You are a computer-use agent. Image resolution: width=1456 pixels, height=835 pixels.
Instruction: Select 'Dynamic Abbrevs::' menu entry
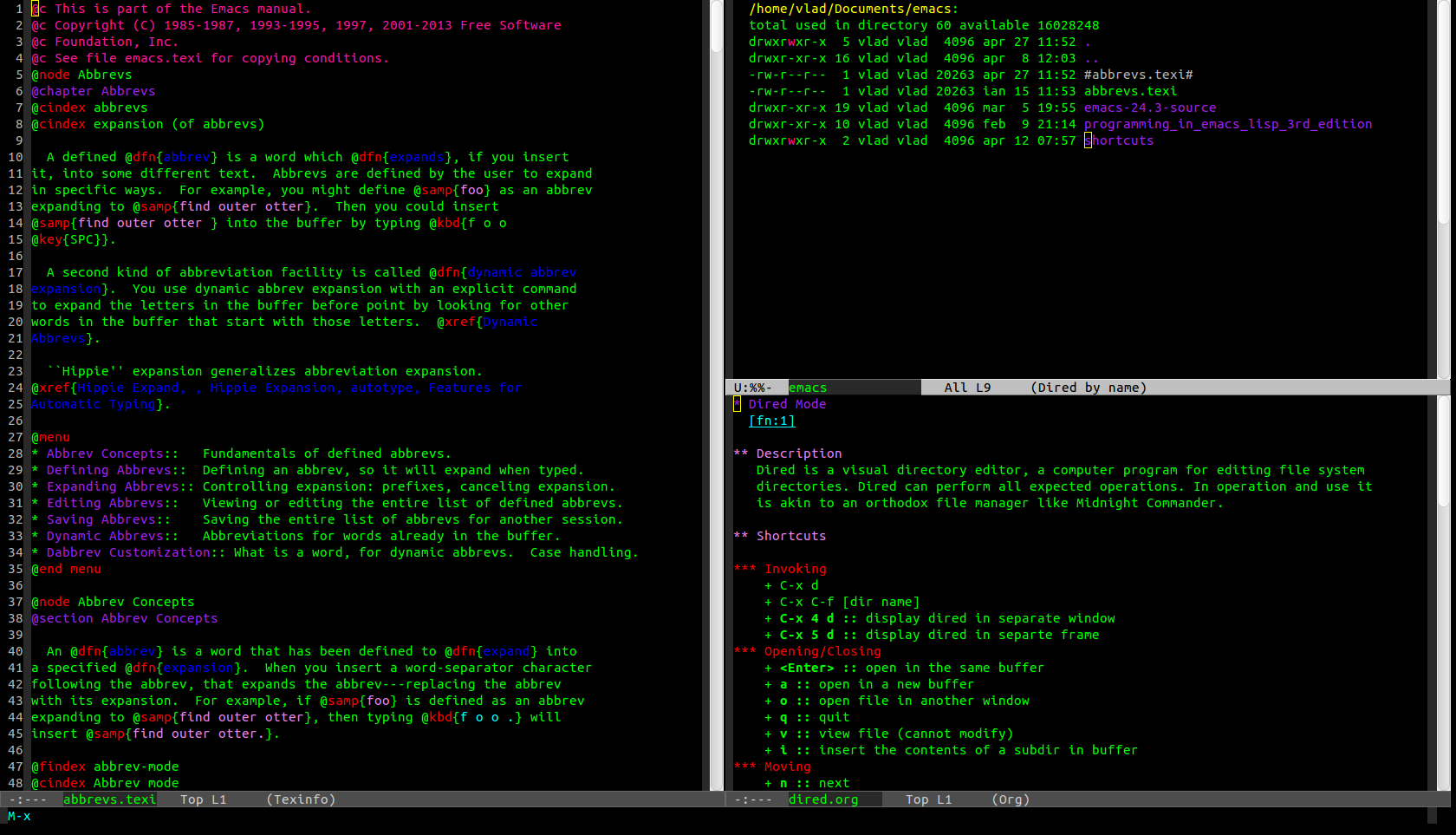click(x=113, y=536)
